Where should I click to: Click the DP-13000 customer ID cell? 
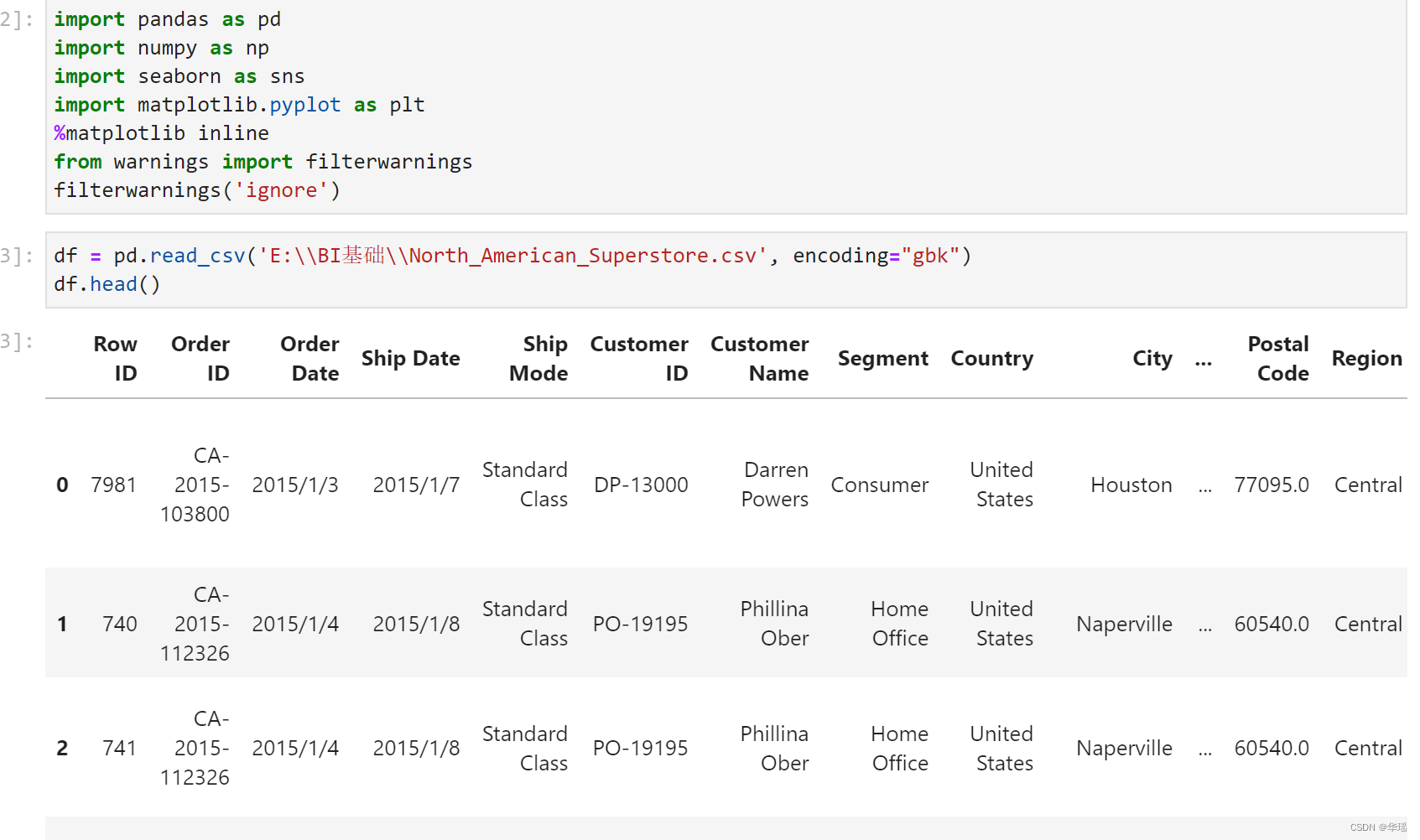[641, 485]
